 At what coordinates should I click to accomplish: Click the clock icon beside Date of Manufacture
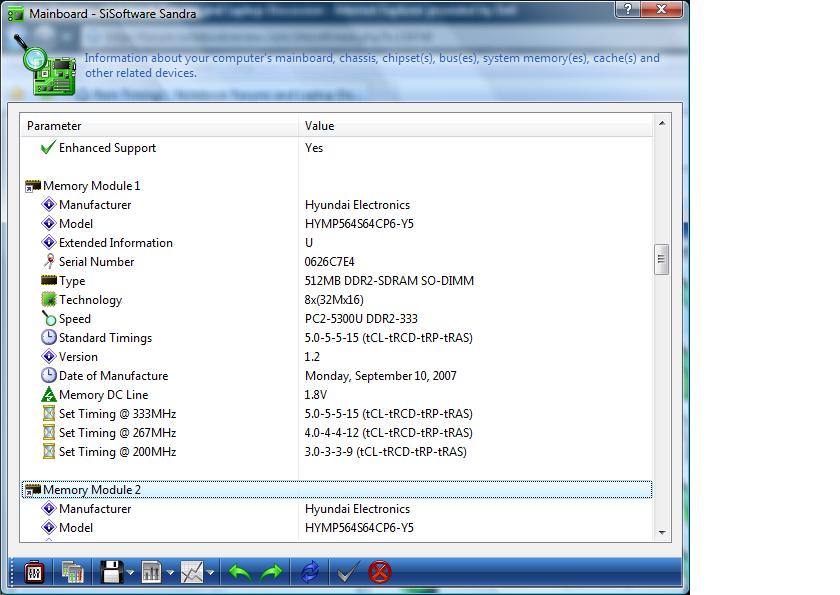(49, 375)
